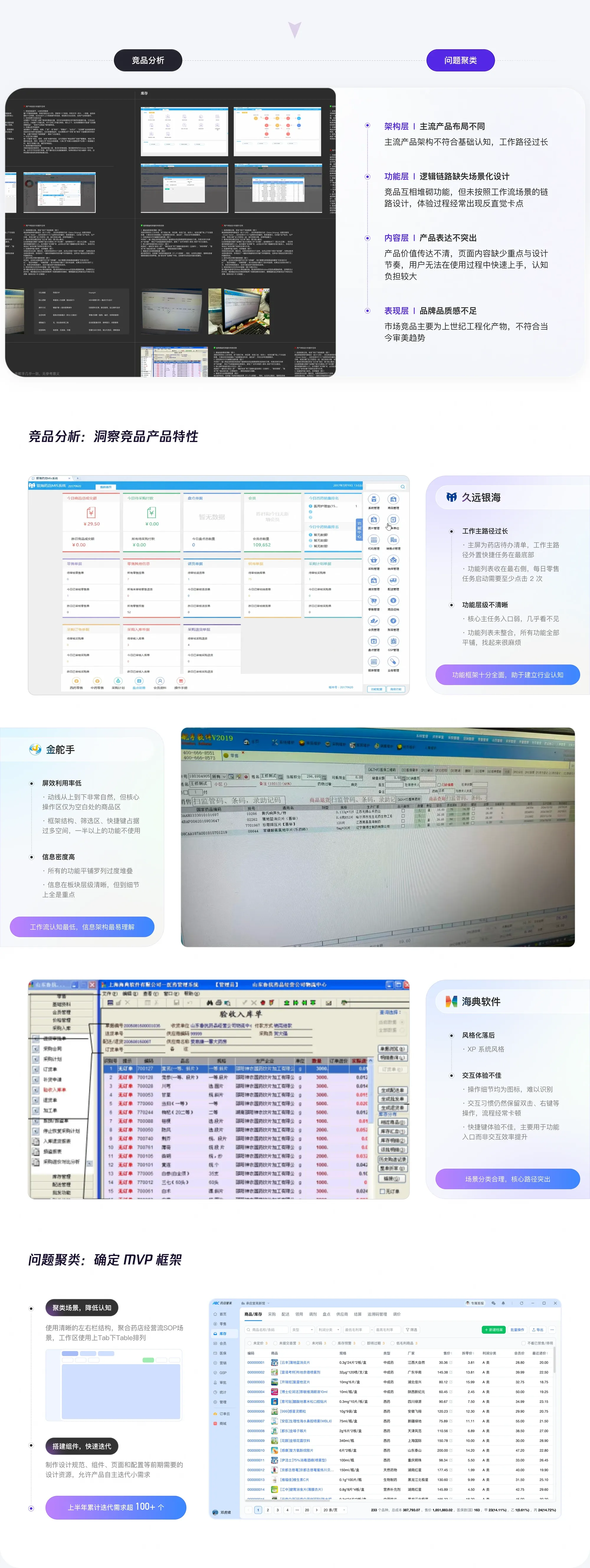This screenshot has height=1568, width=590.
Task: Click the 竞品分析 pill button
Action: pos(148,60)
